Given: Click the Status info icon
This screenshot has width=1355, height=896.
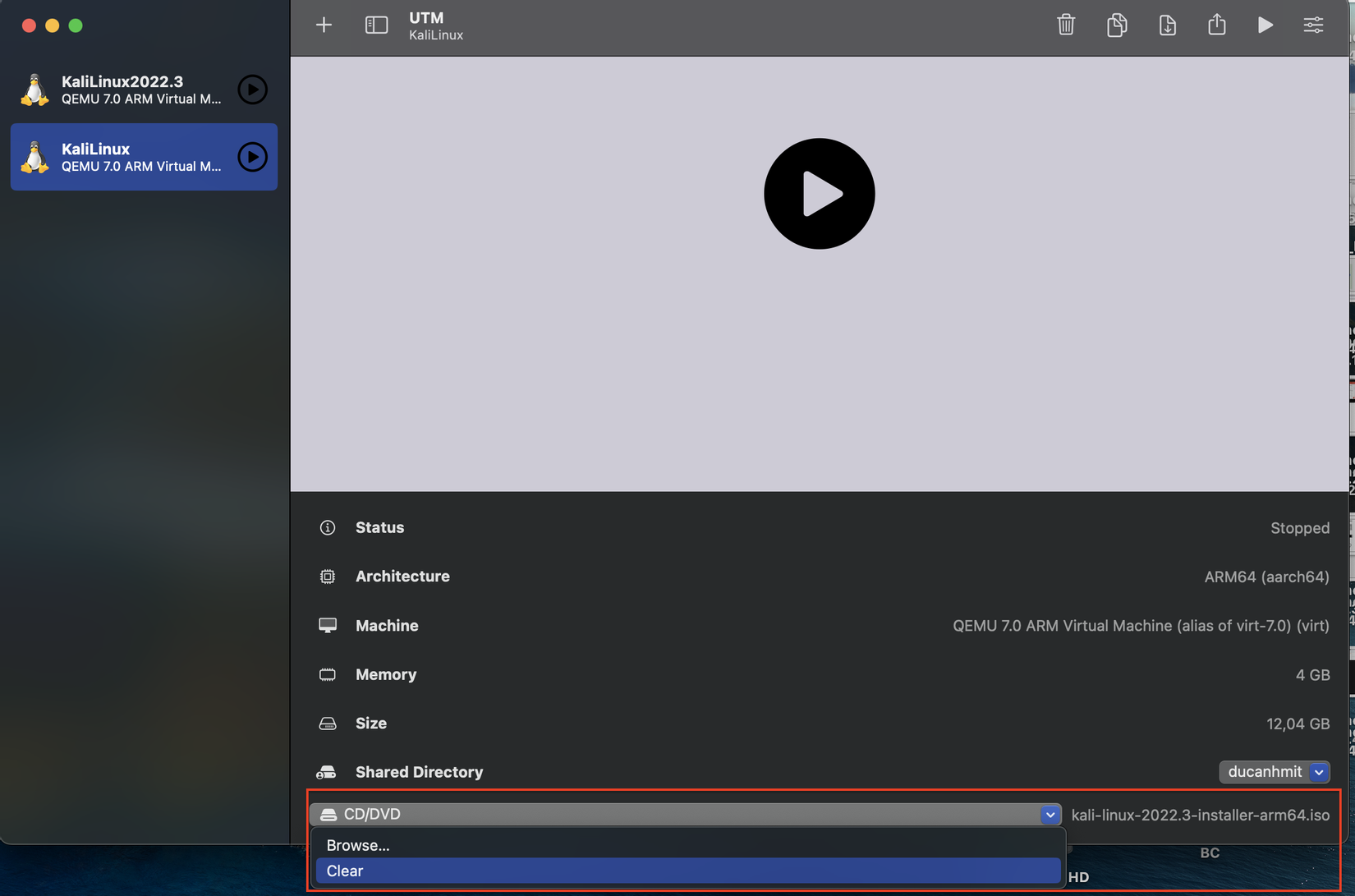Looking at the screenshot, I should point(328,527).
